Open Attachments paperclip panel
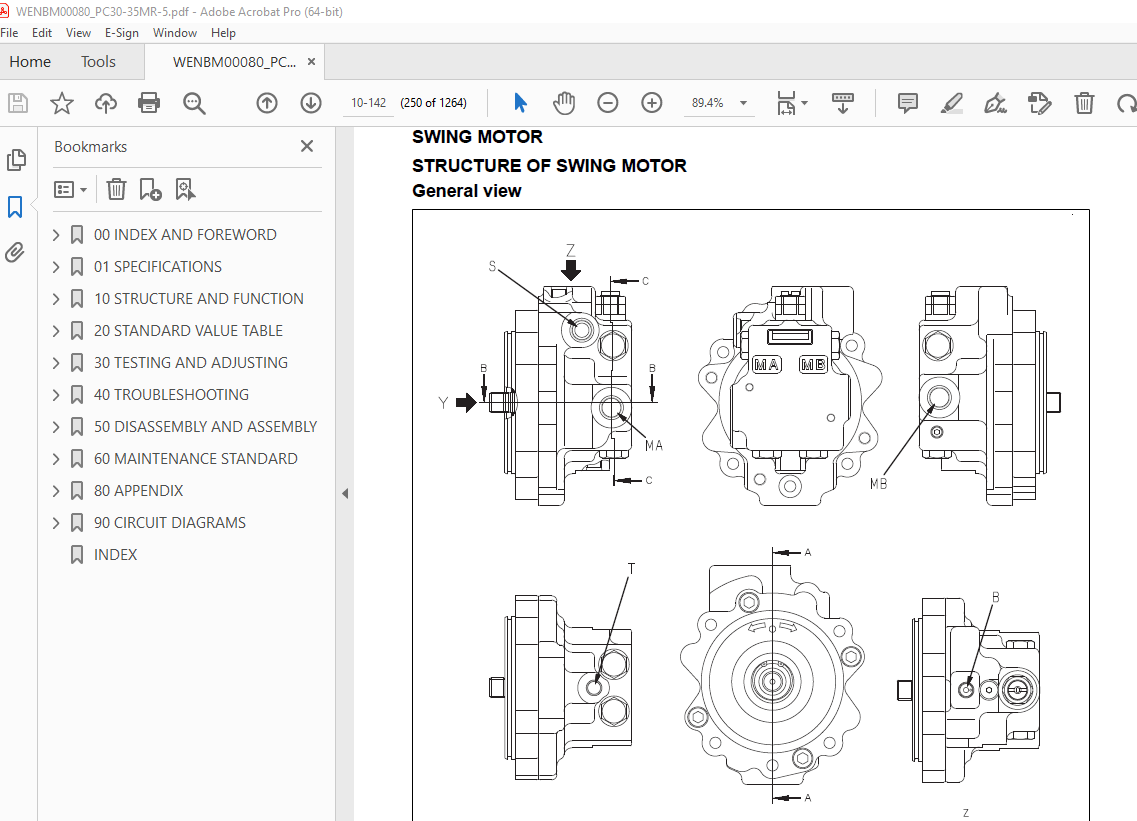Image resolution: width=1137 pixels, height=821 pixels. (x=15, y=252)
